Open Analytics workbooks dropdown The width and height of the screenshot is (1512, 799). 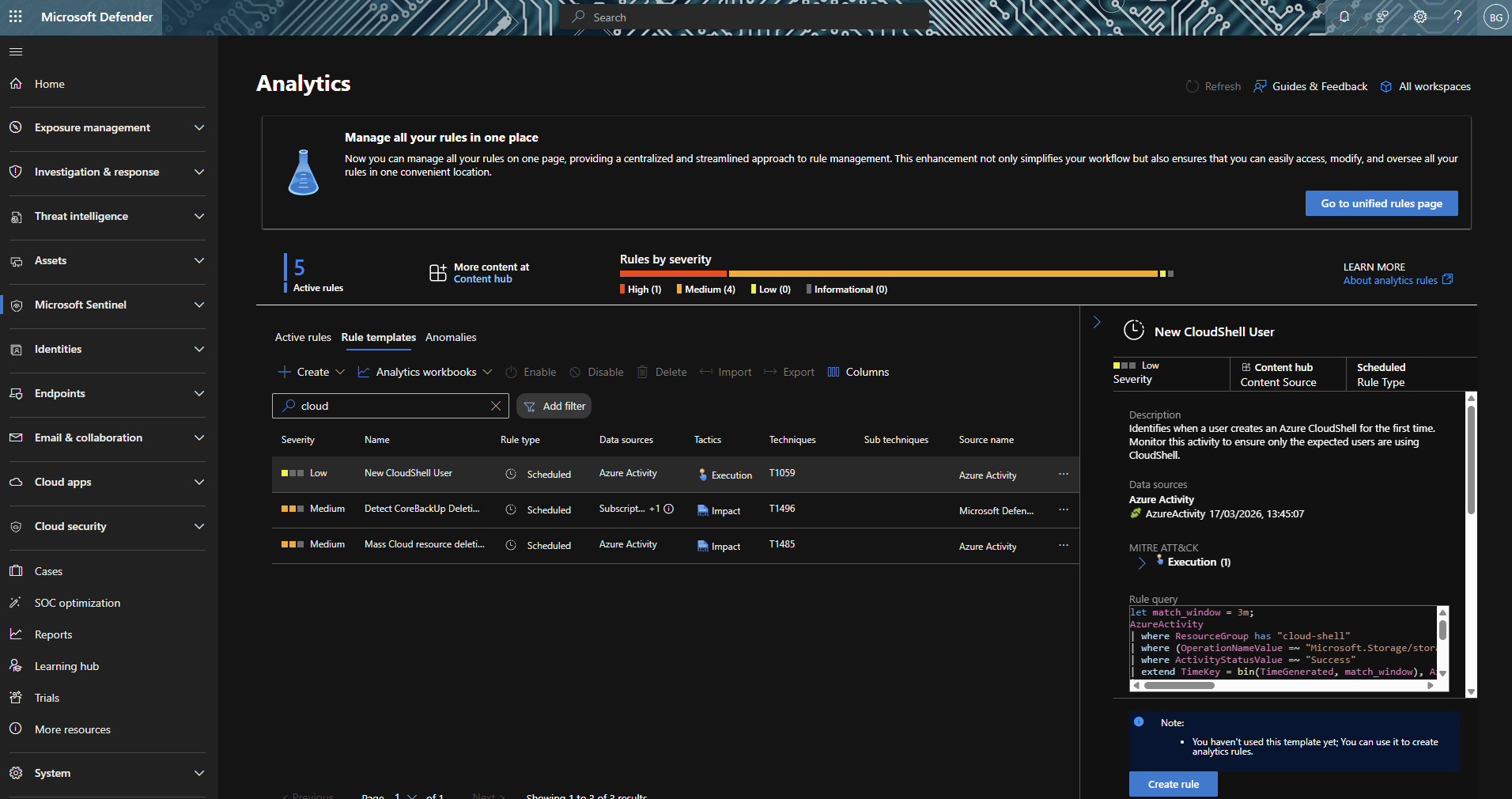[425, 372]
